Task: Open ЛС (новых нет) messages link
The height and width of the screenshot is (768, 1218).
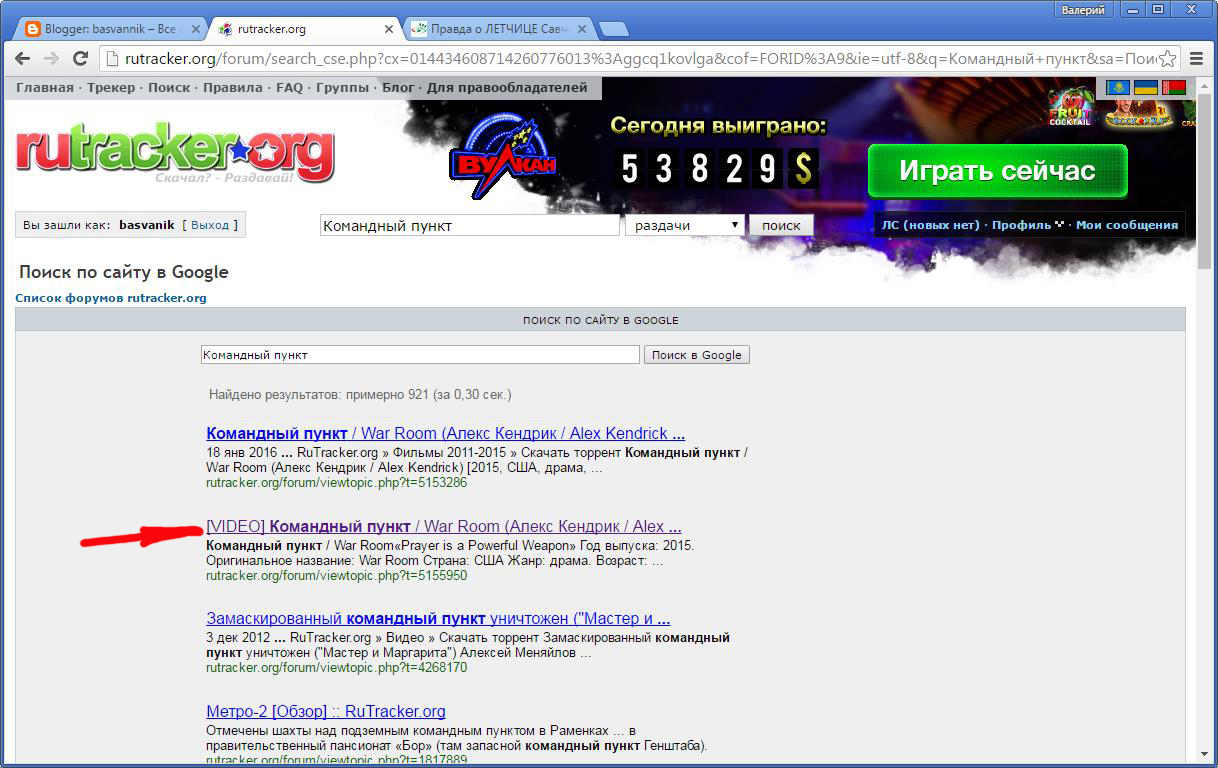Action: [930, 225]
